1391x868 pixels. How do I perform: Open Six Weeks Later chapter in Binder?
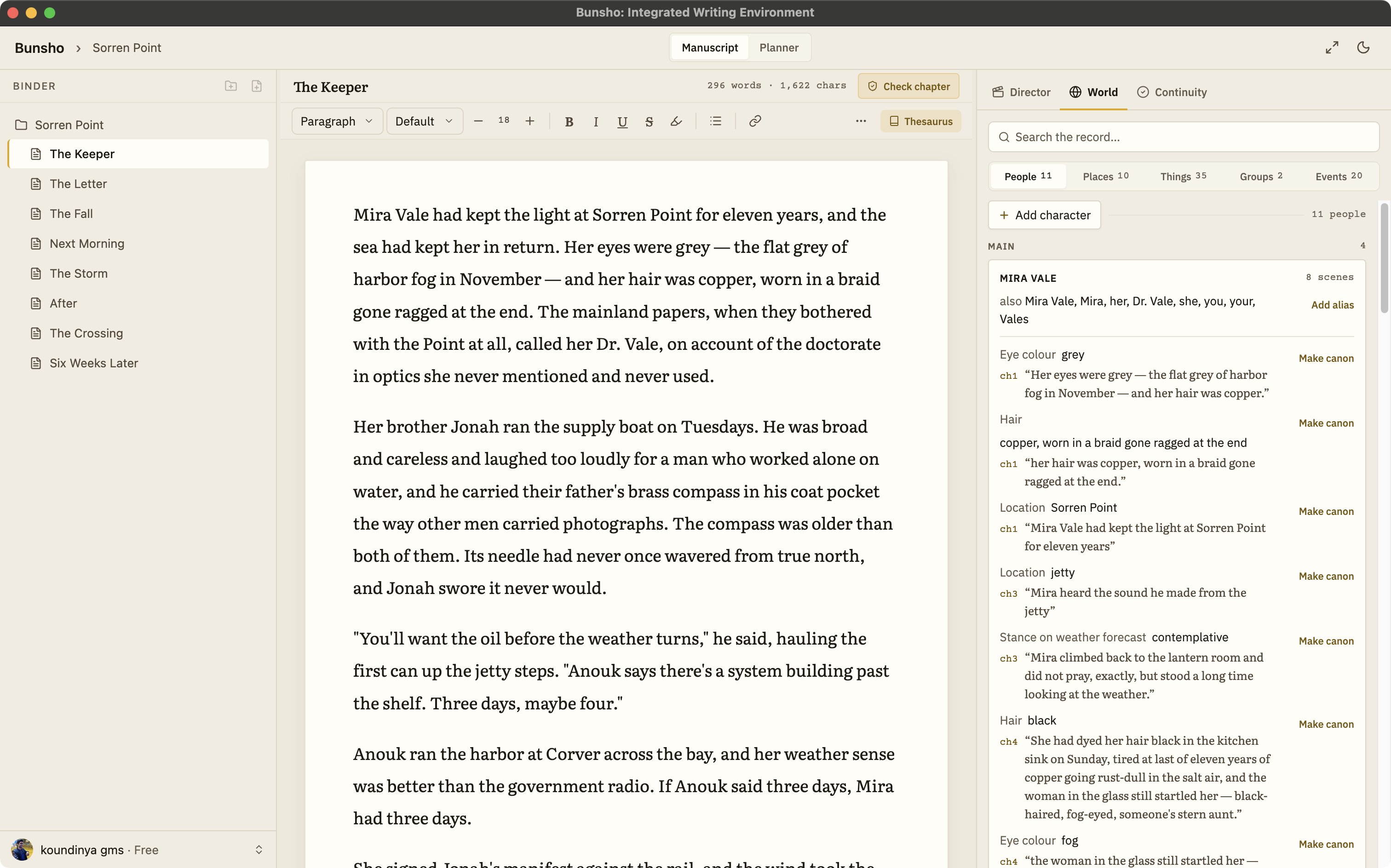[x=138, y=363]
